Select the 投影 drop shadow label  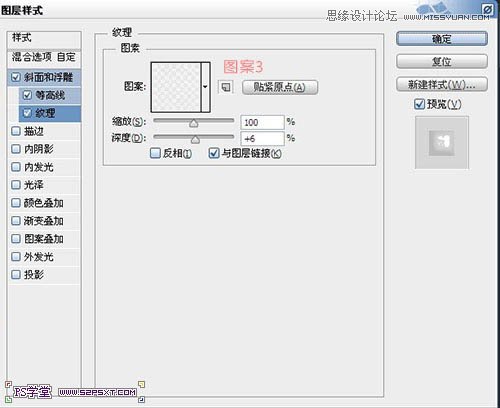[33, 274]
